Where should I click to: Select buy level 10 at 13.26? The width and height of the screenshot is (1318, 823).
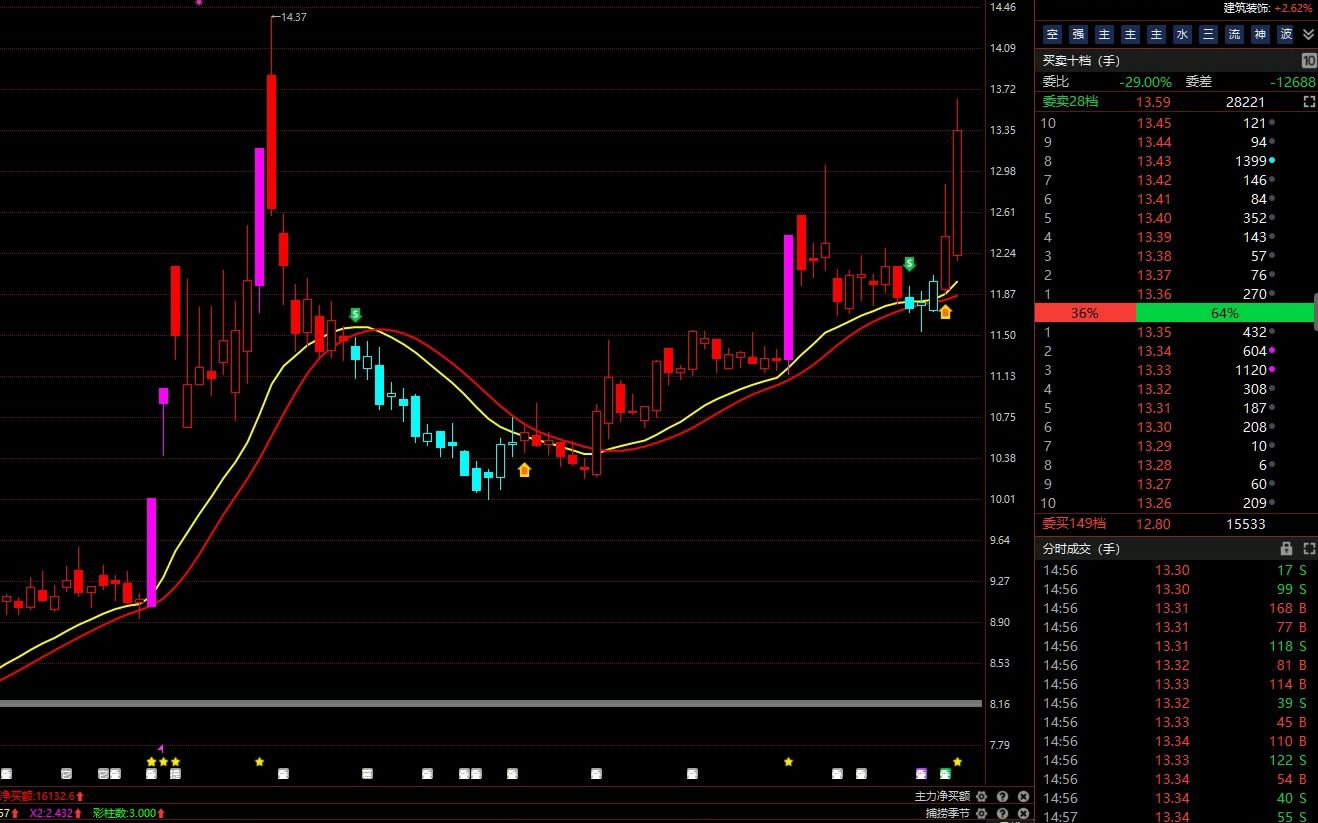(x=1176, y=503)
